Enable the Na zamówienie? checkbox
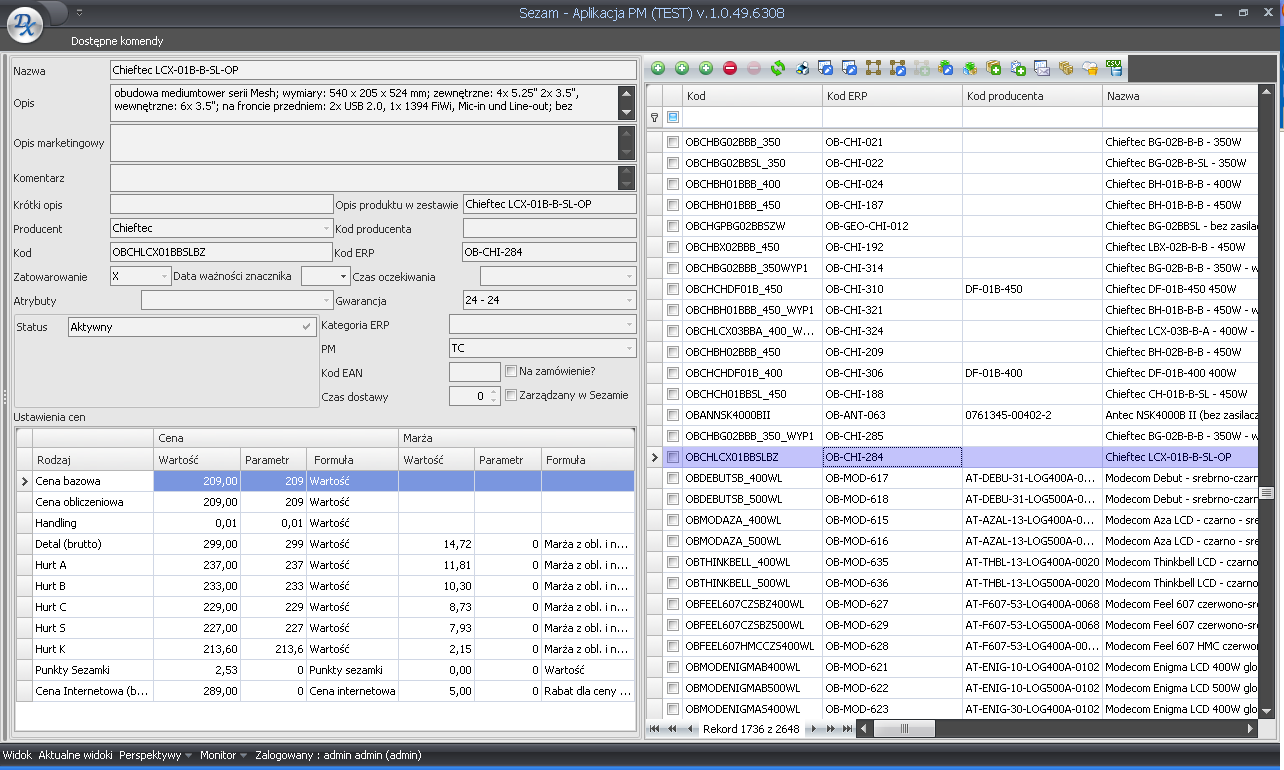Screen dimensions: 1284x770 click(511, 371)
